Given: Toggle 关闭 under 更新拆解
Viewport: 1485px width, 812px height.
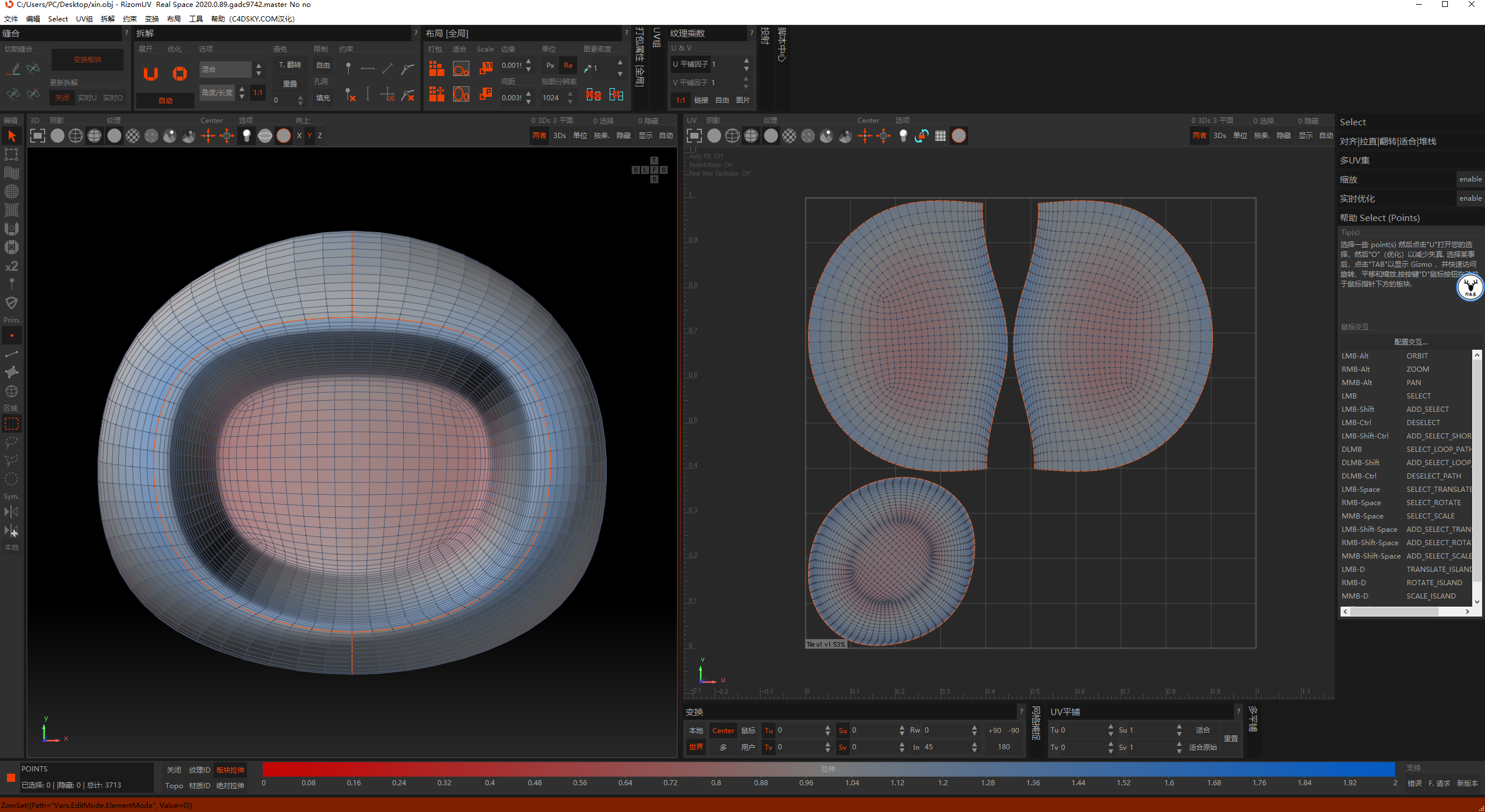Looking at the screenshot, I should click(62, 98).
